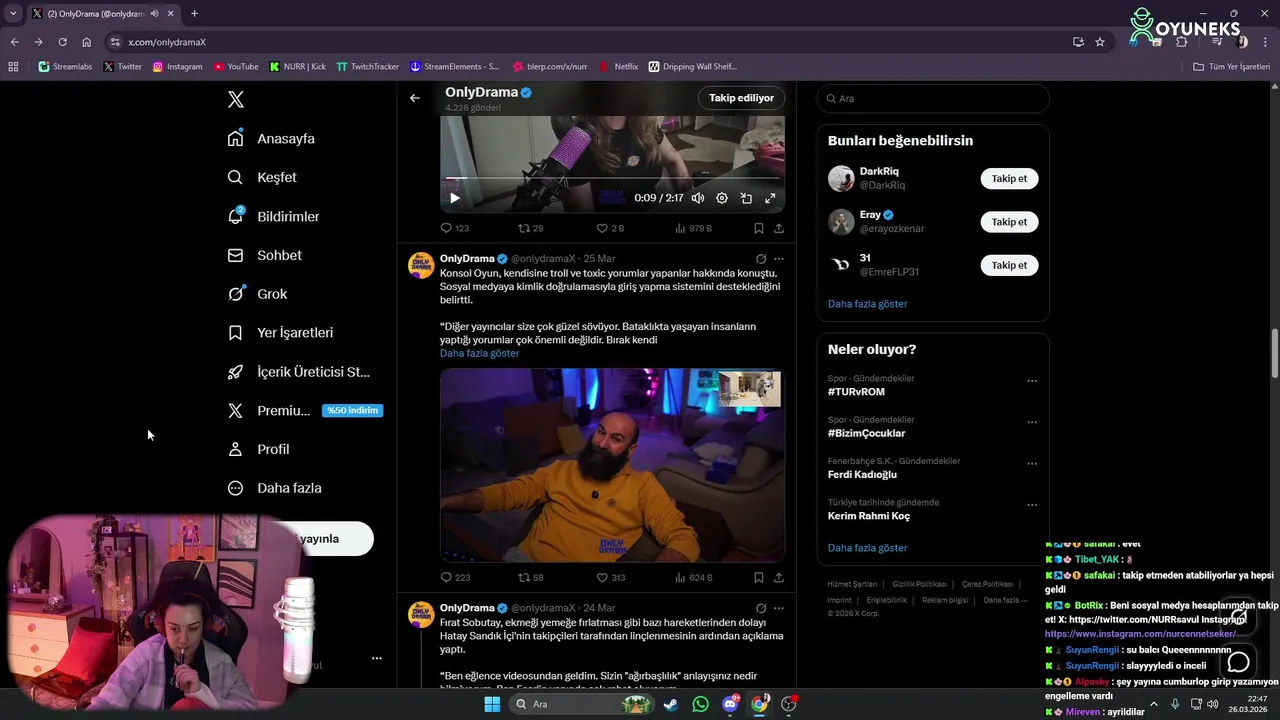Open more options on 24 Mar post
Image resolution: width=1280 pixels, height=720 pixels.
click(779, 608)
